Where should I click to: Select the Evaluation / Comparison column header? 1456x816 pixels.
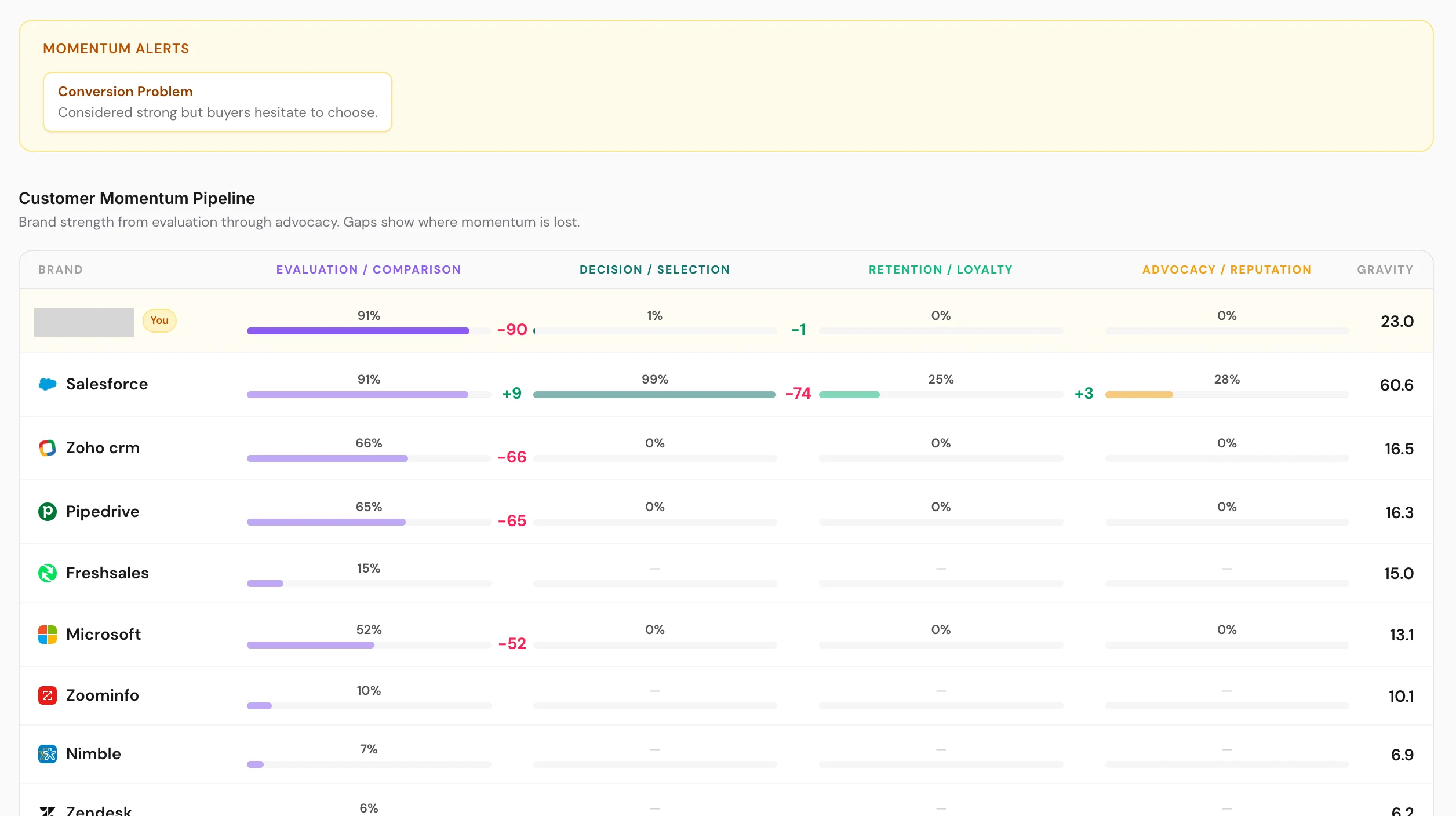coord(369,269)
